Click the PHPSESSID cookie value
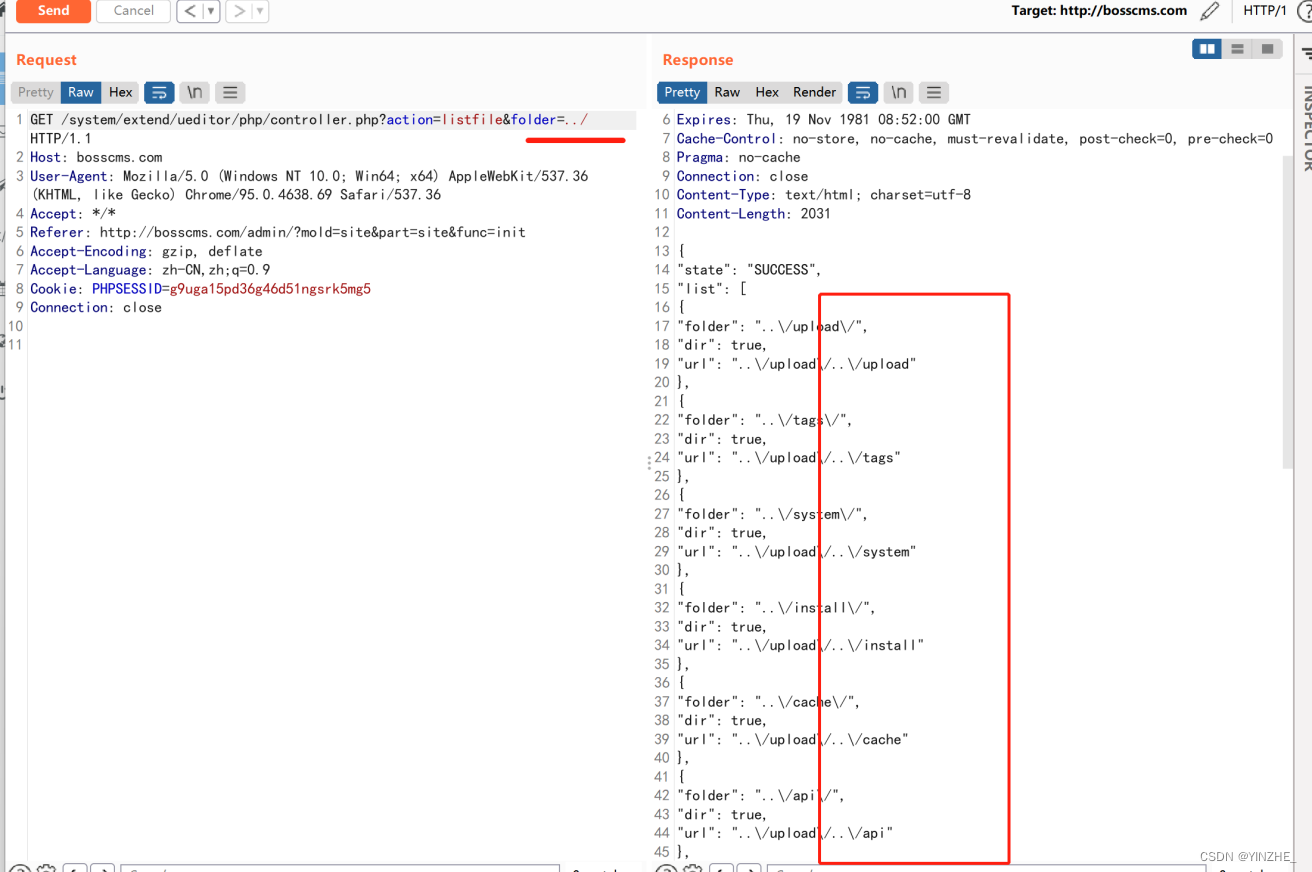Image resolution: width=1312 pixels, height=872 pixels. pos(270,289)
